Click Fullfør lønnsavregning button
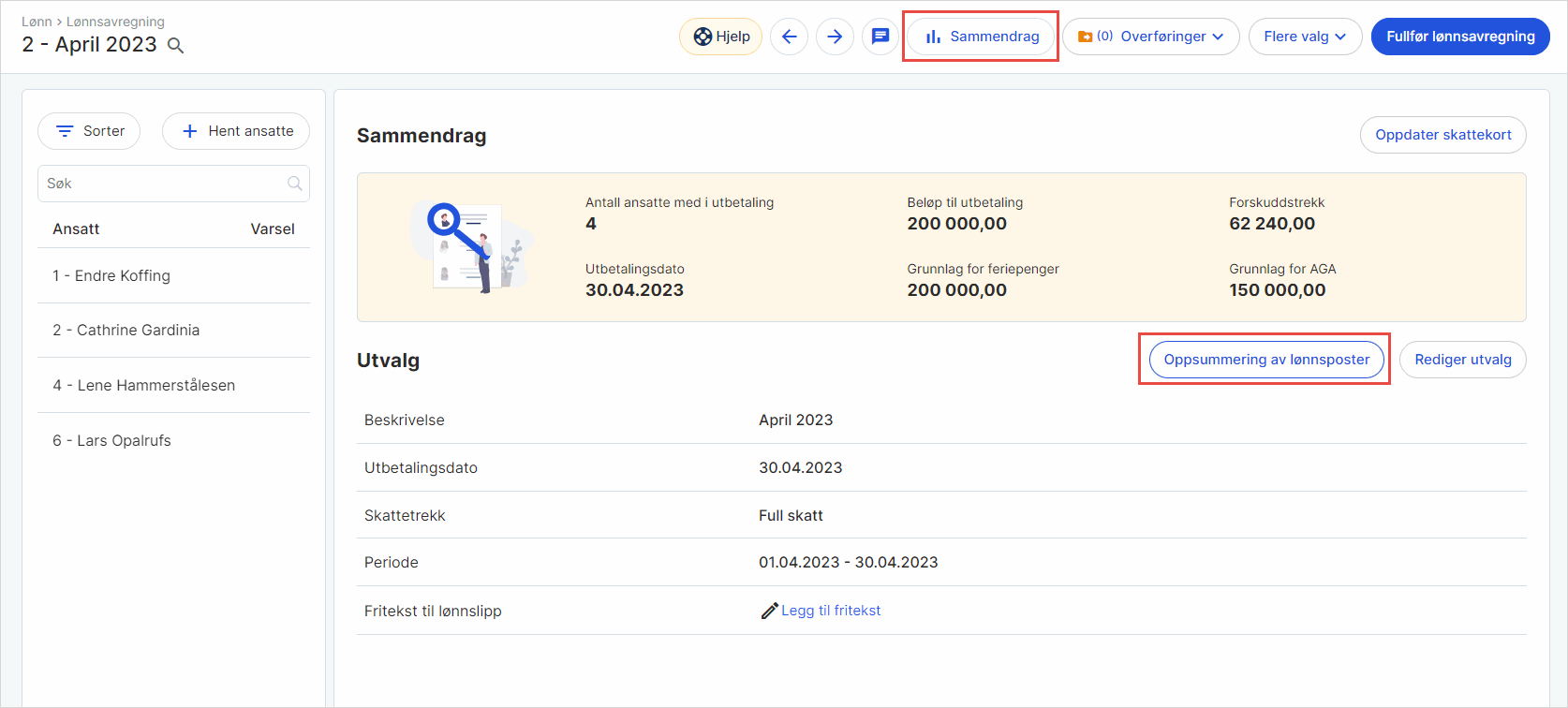The width and height of the screenshot is (1568, 708). pos(1460,37)
